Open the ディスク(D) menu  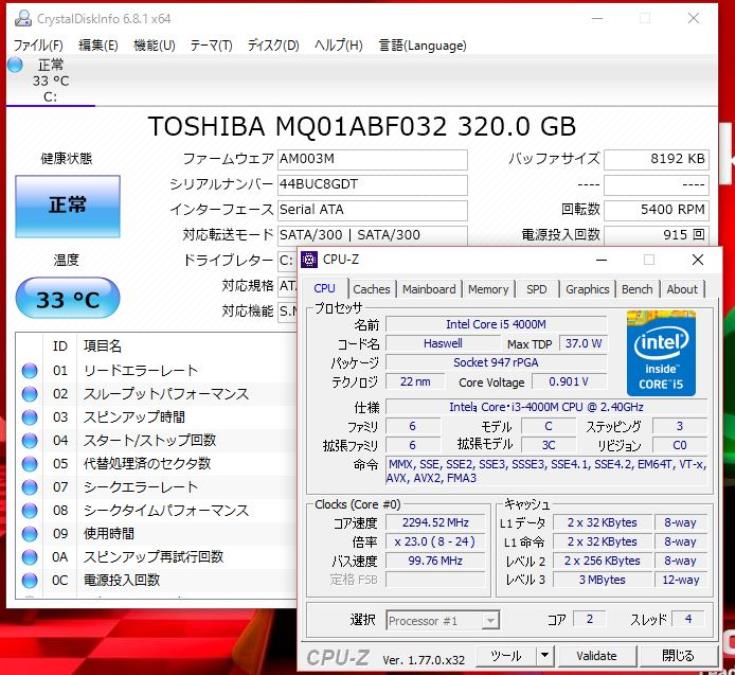tap(273, 45)
